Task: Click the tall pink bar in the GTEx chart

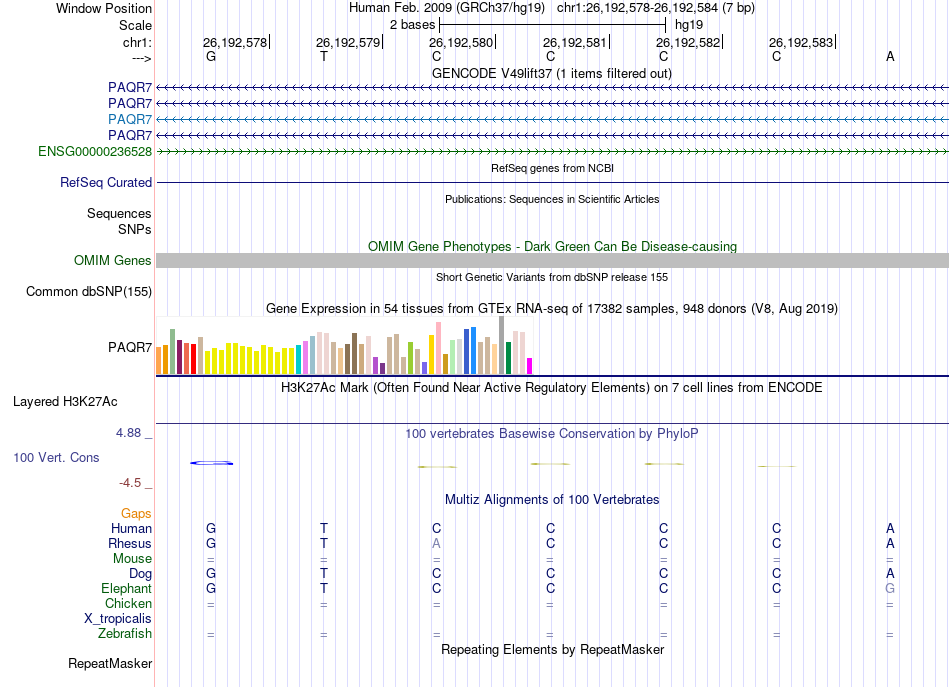Action: click(x=439, y=348)
